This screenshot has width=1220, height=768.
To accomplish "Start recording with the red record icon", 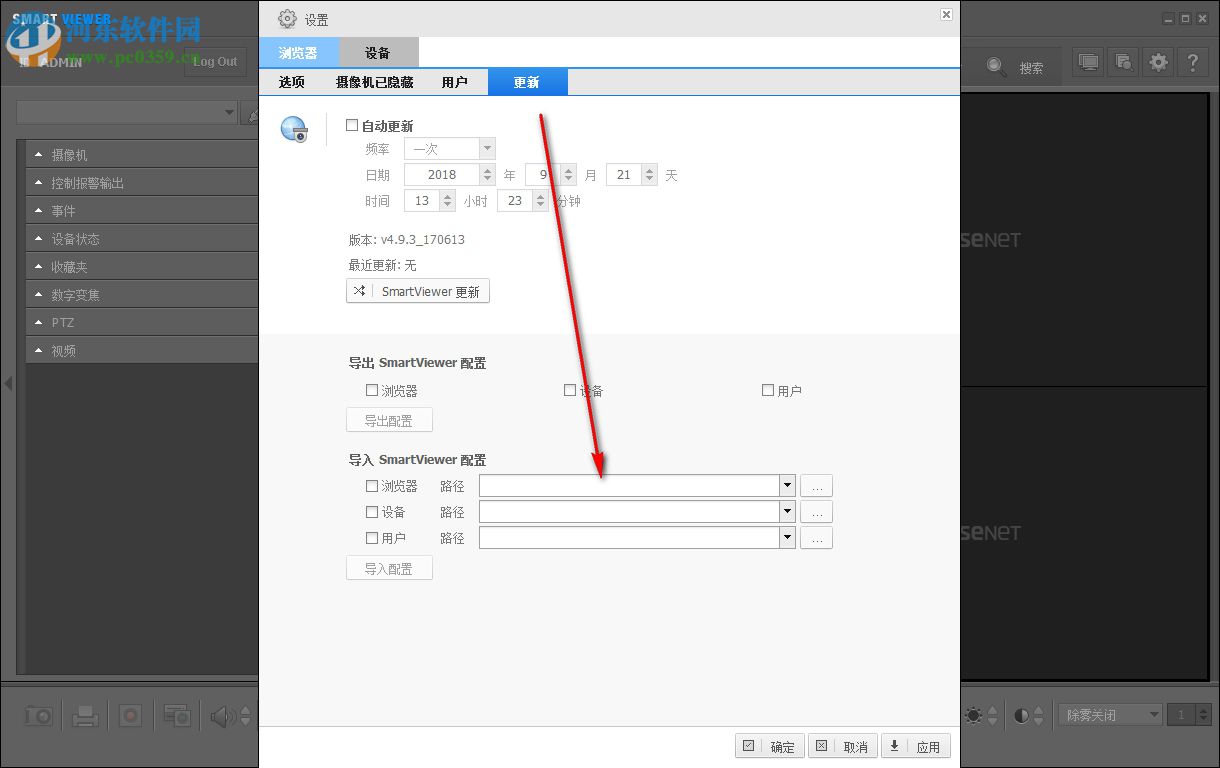I will (x=131, y=715).
